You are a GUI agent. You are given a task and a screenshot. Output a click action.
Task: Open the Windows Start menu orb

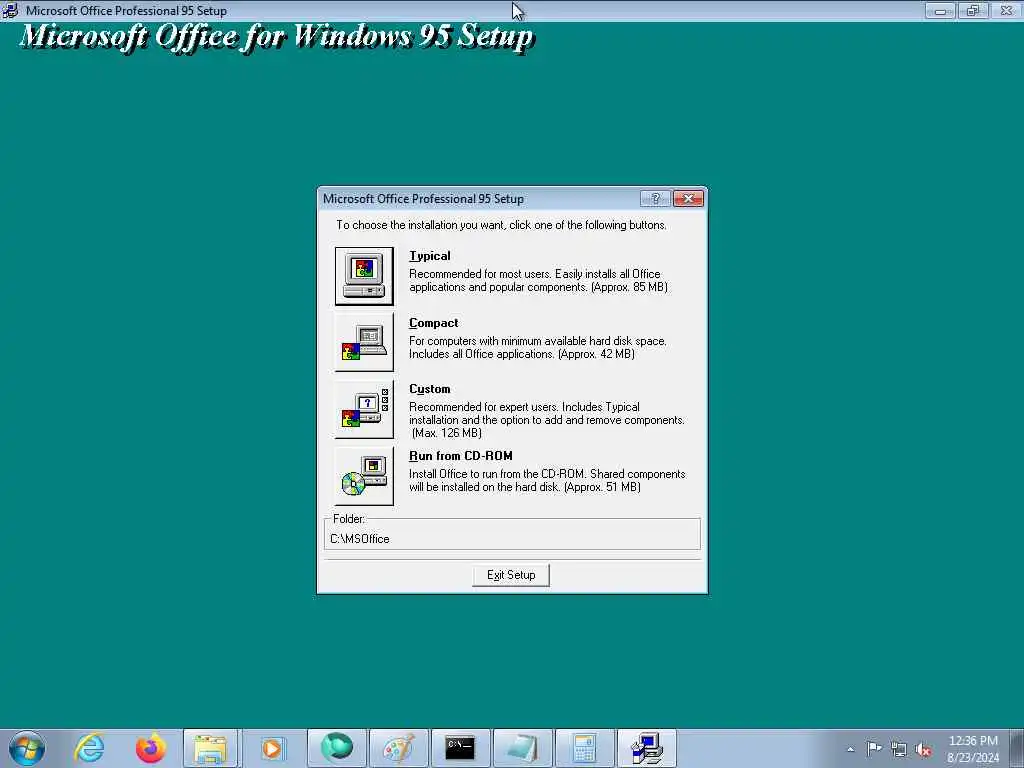click(27, 748)
